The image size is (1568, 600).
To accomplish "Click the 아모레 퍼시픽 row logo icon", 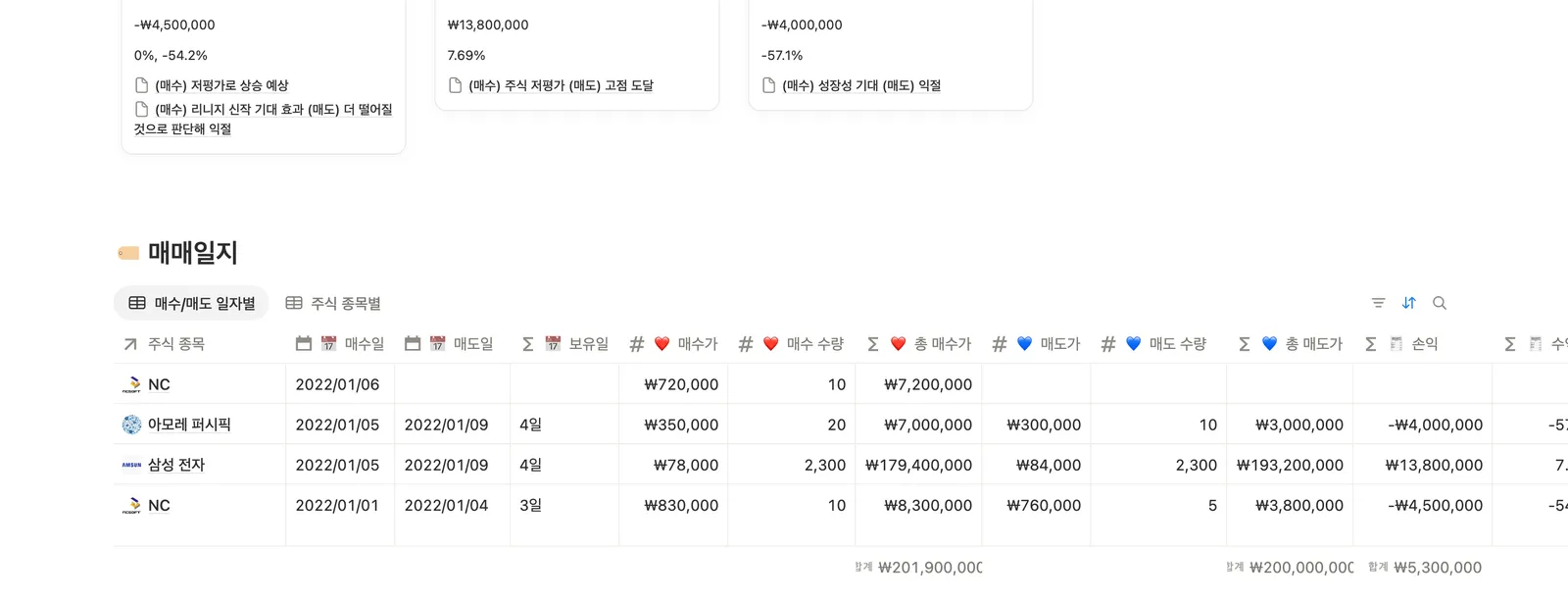I will [131, 425].
